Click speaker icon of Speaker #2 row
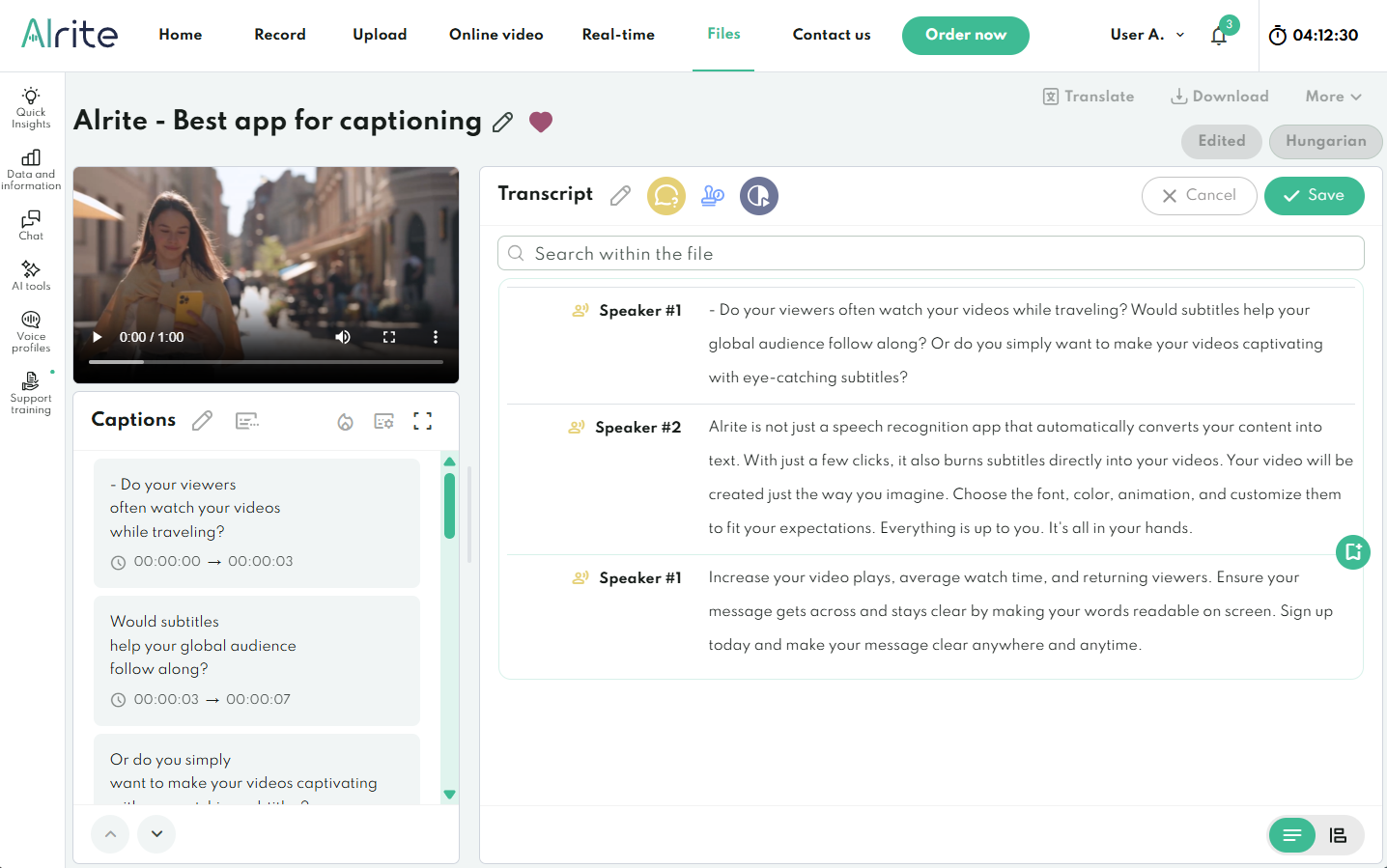The width and height of the screenshot is (1387, 868). (x=577, y=427)
